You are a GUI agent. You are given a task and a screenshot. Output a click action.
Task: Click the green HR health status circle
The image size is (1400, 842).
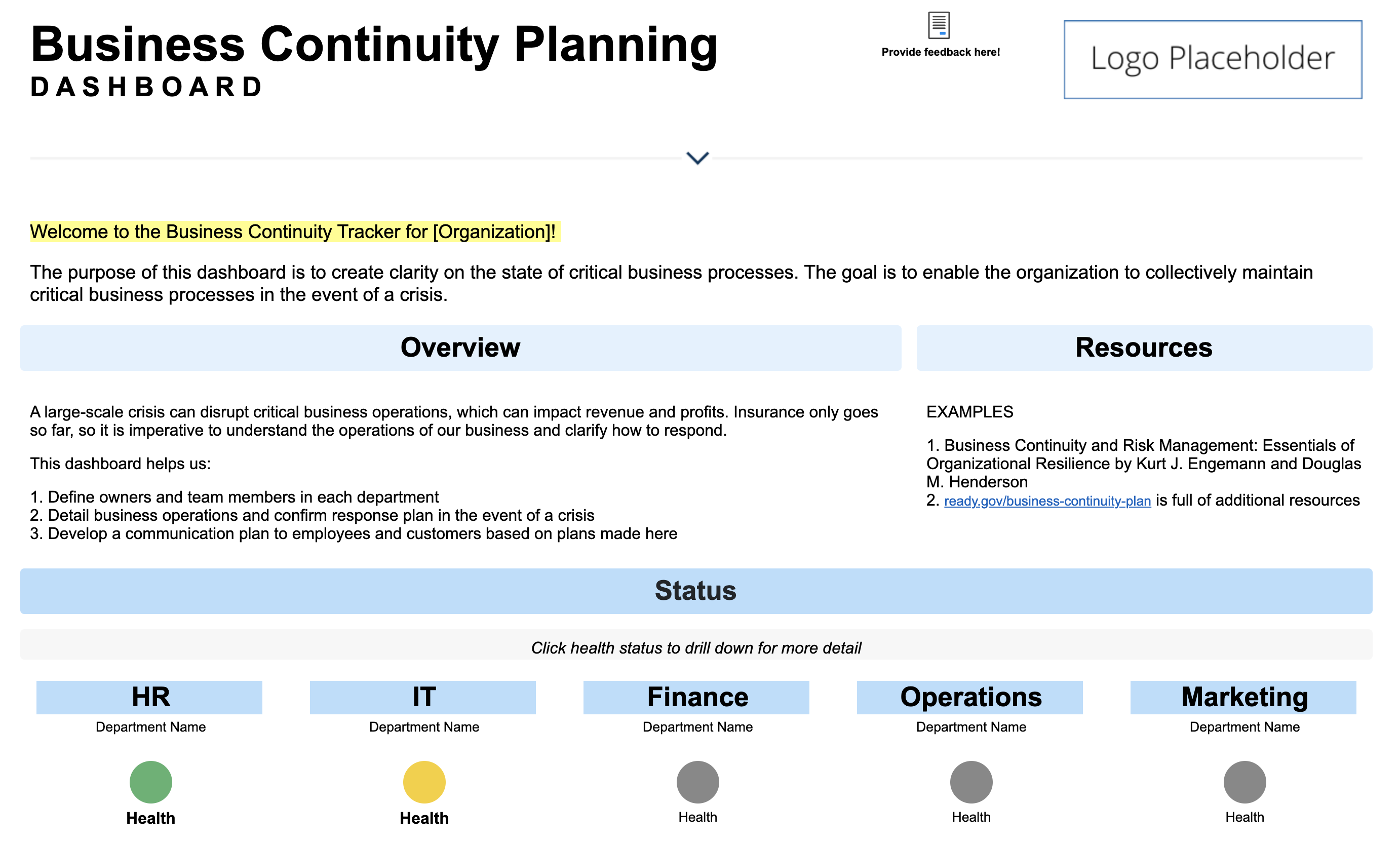150,782
